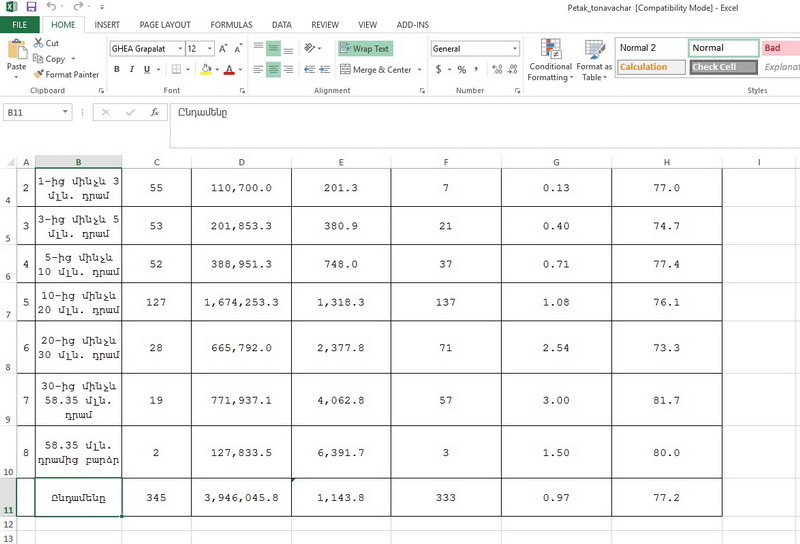The image size is (800, 544).
Task: Click the Increase Font Size icon
Action: 223,48
